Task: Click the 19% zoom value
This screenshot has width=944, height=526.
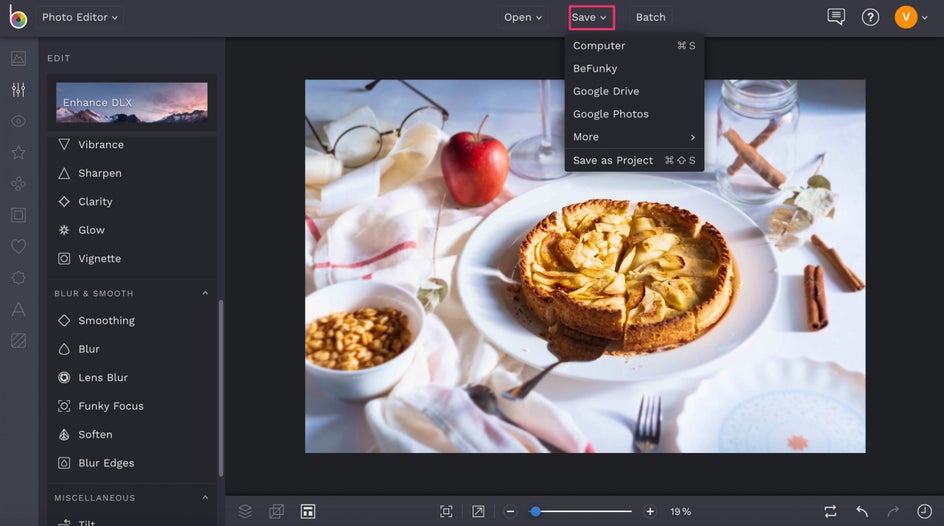Action: [x=680, y=512]
